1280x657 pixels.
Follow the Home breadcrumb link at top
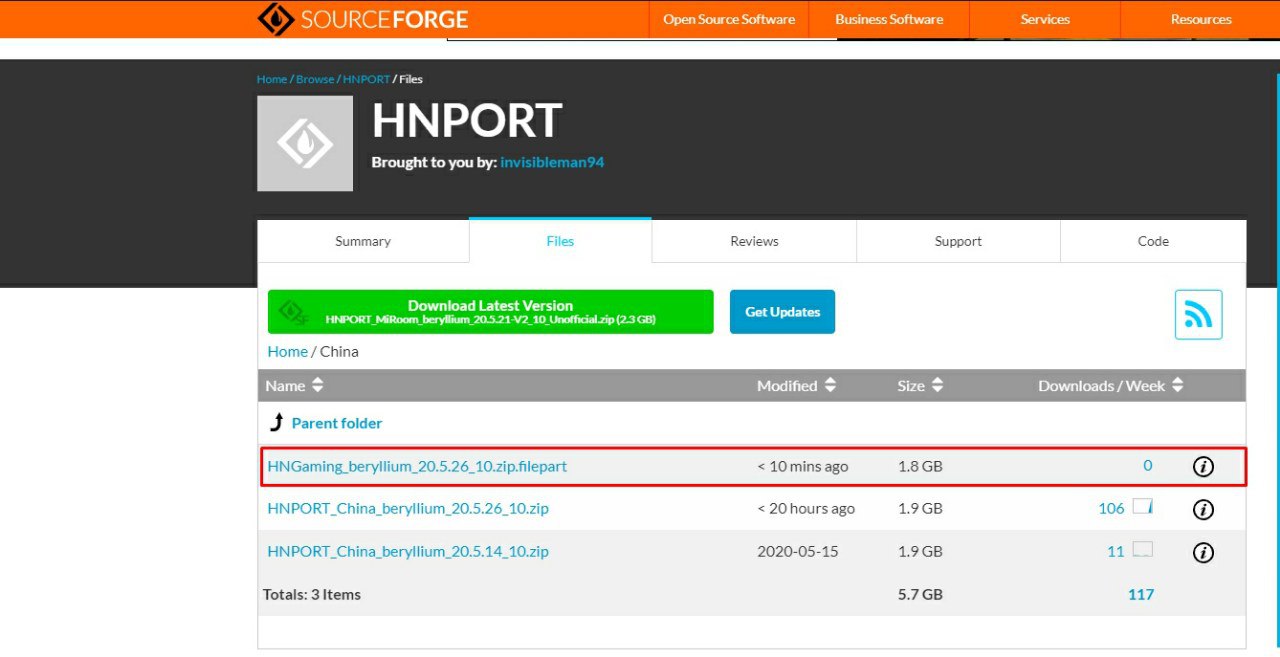272,79
